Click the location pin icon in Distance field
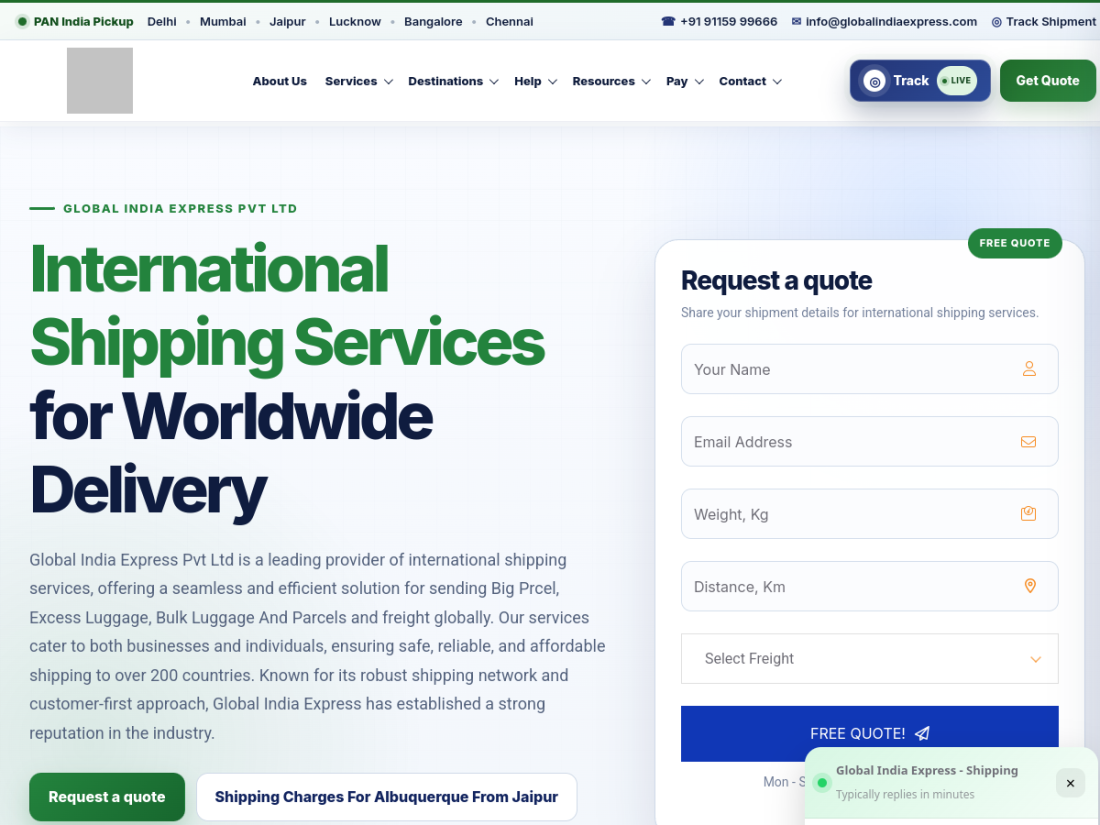The height and width of the screenshot is (825, 1100). (x=1030, y=586)
